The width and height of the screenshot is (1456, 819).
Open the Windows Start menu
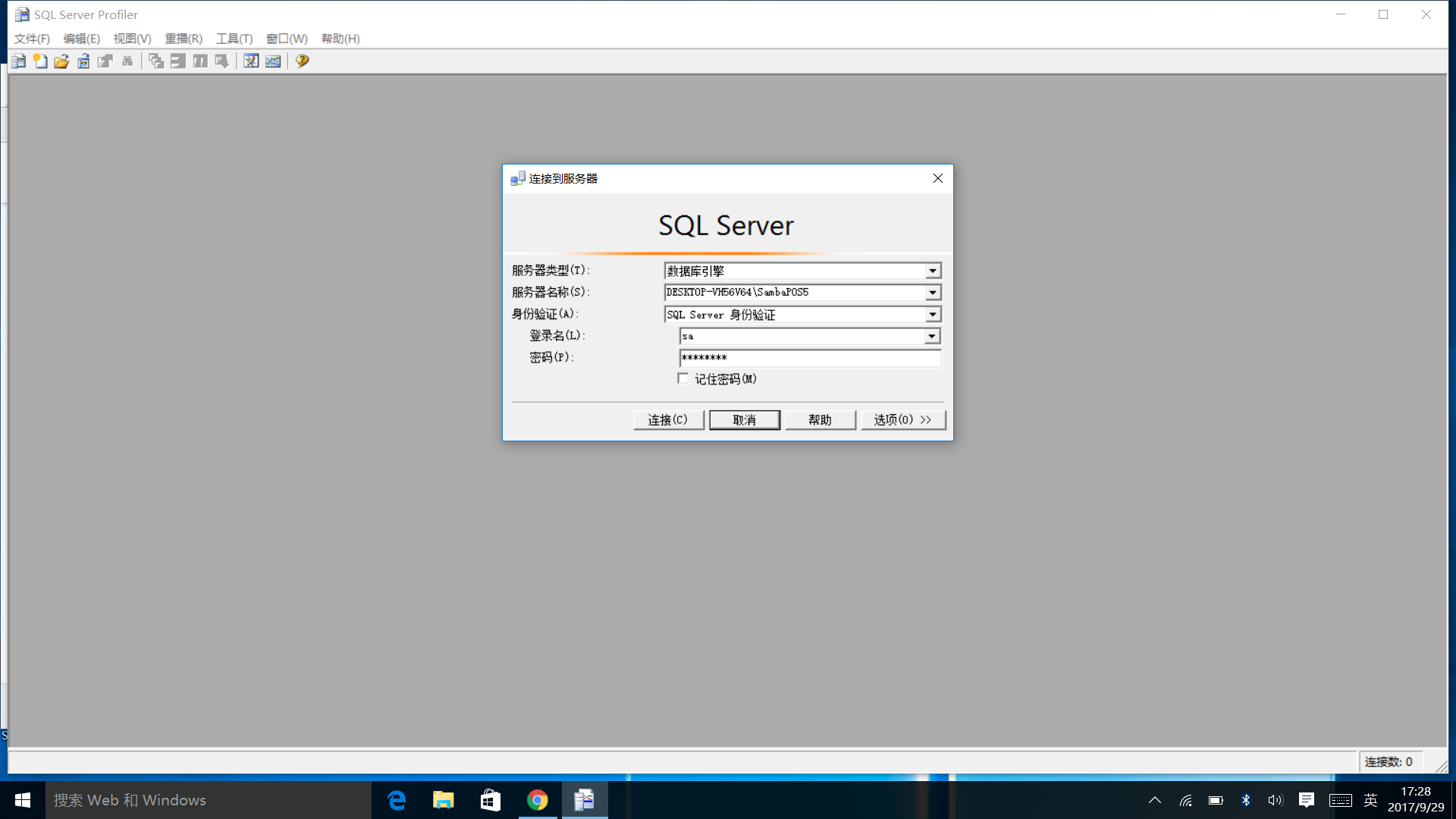[x=23, y=800]
